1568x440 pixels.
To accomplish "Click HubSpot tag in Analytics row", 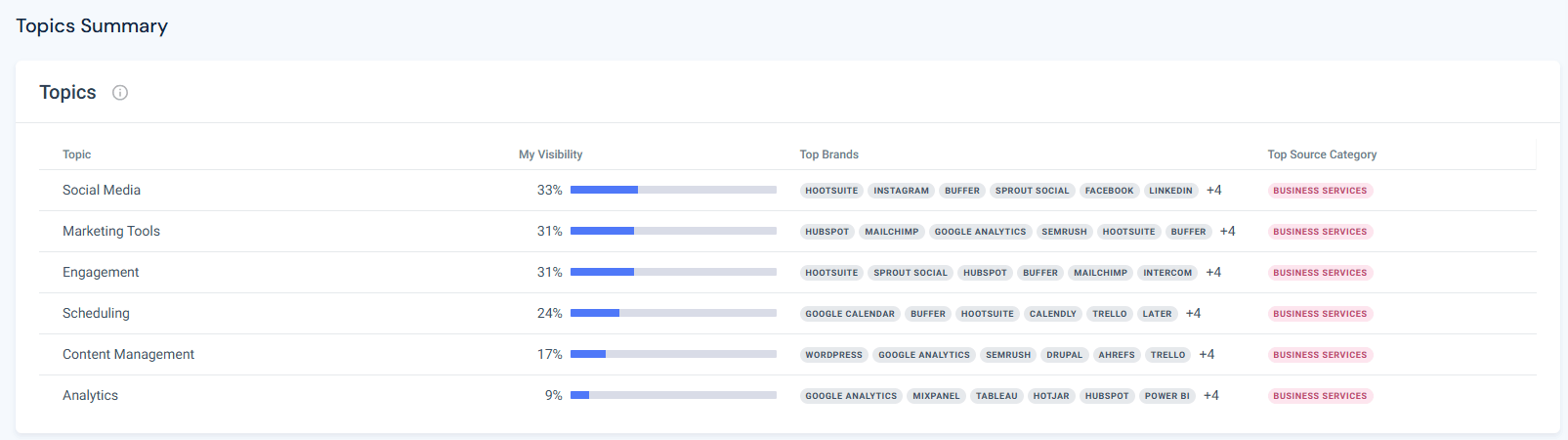I will [1107, 396].
